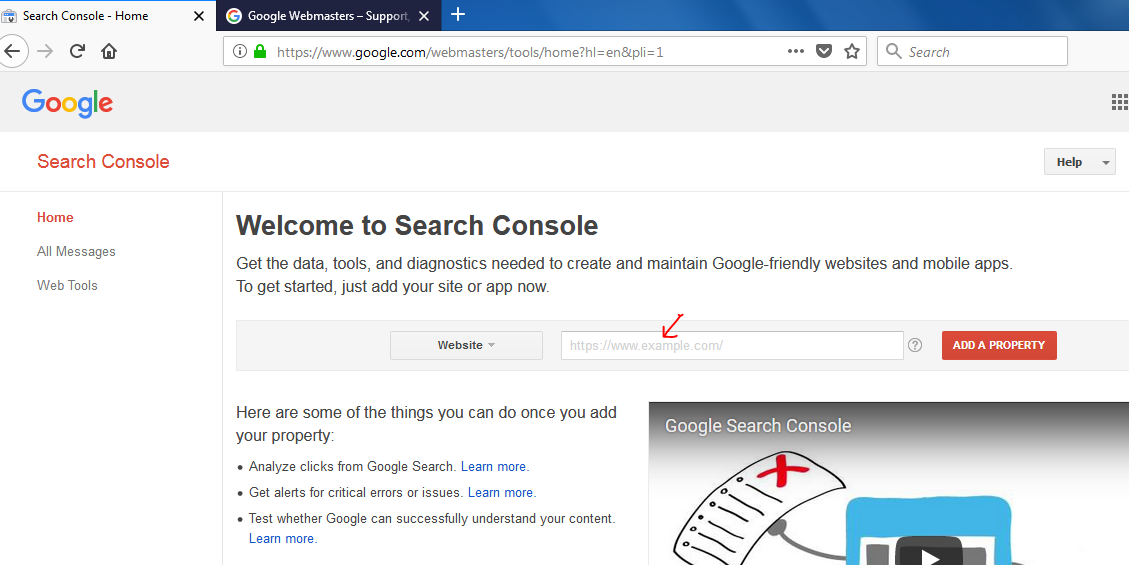Open the Google apps grid icon

(x=1120, y=102)
